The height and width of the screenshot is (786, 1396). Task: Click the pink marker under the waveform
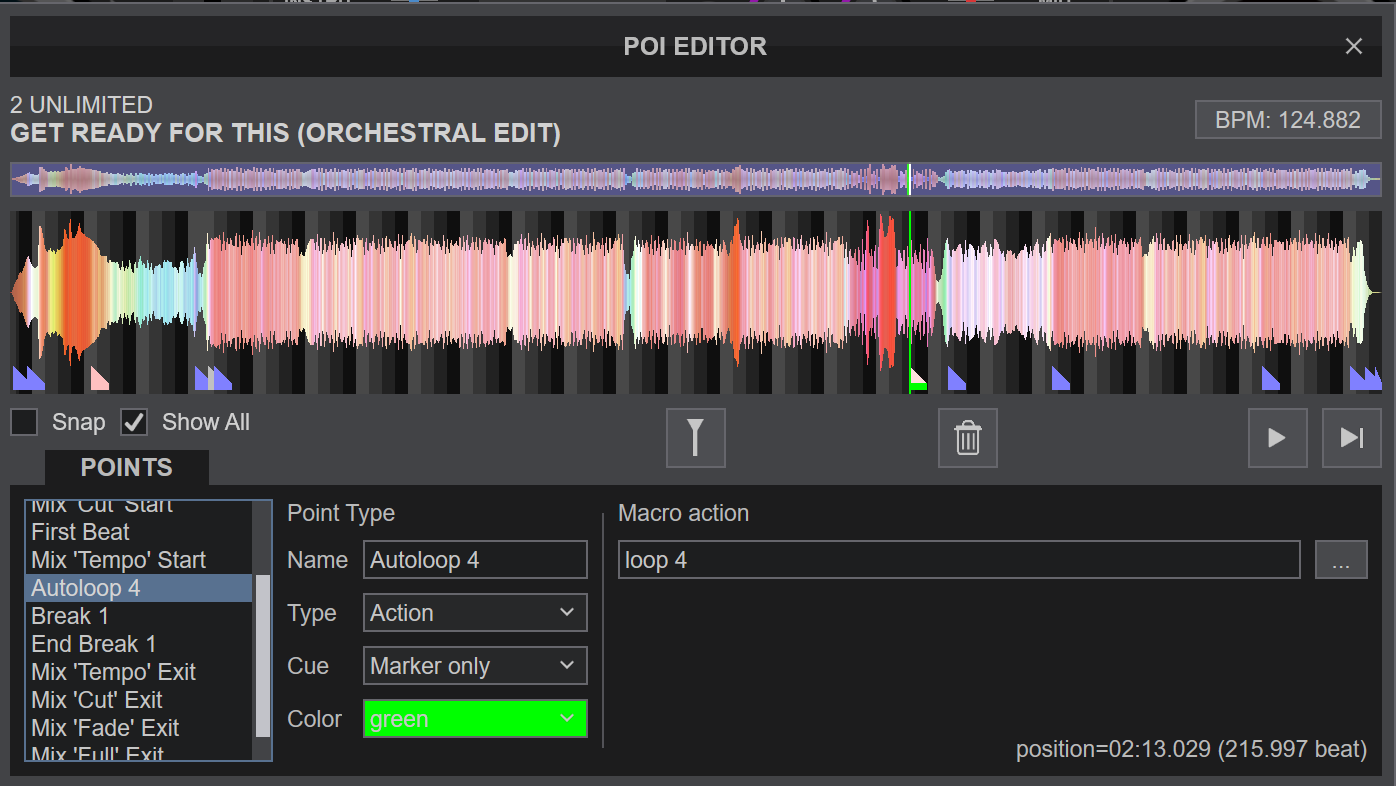tap(100, 378)
